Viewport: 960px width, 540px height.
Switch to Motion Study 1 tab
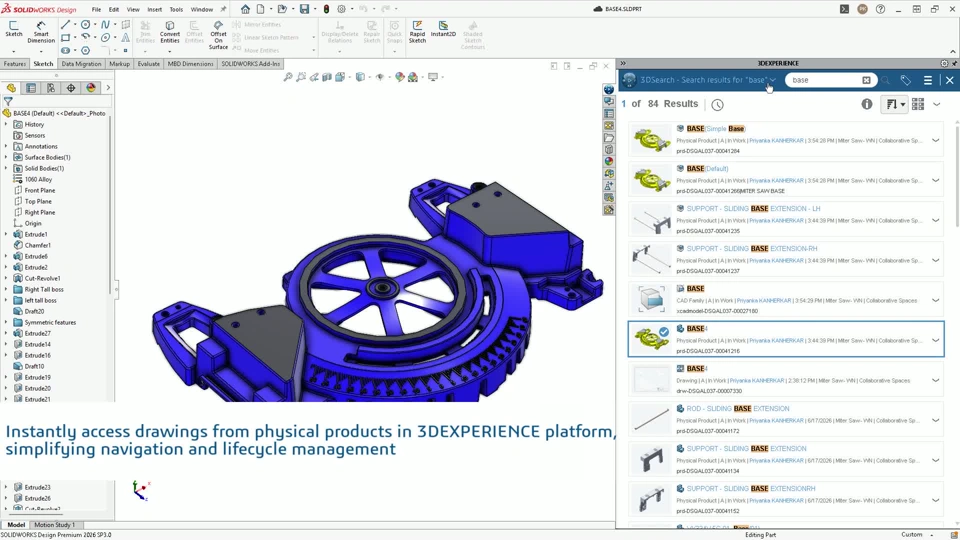click(54, 525)
